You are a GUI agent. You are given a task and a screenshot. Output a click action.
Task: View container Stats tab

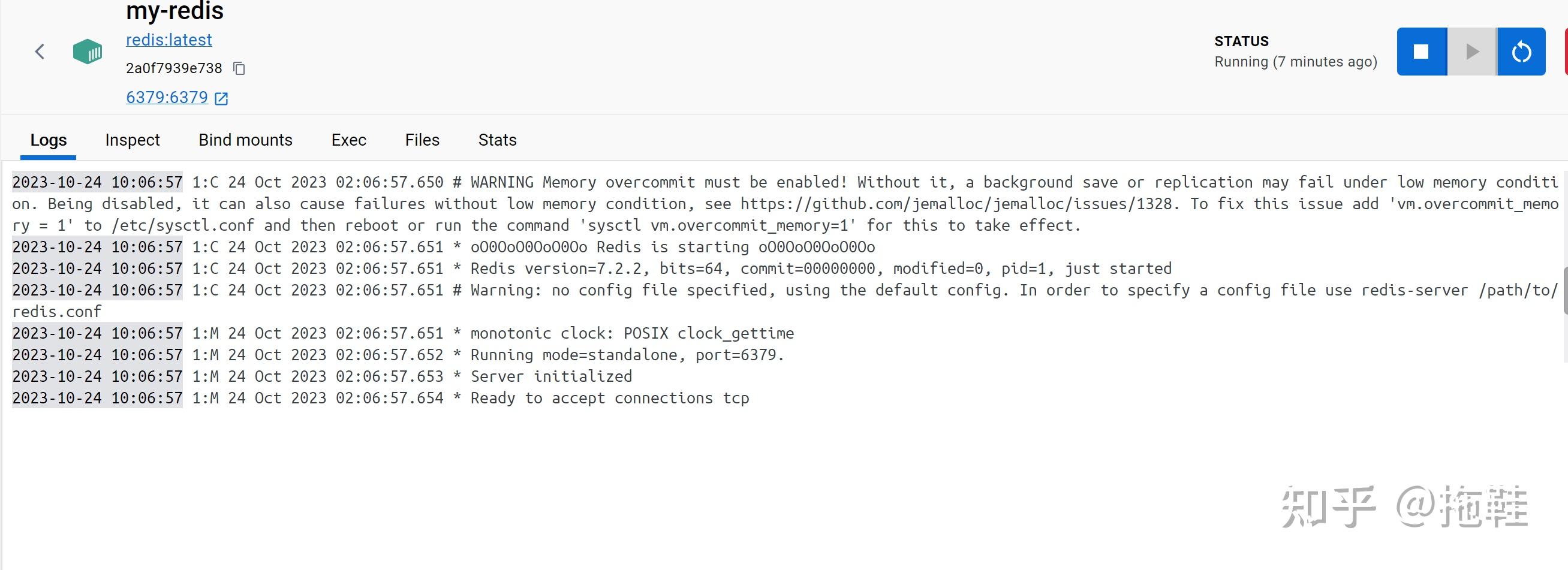point(497,140)
